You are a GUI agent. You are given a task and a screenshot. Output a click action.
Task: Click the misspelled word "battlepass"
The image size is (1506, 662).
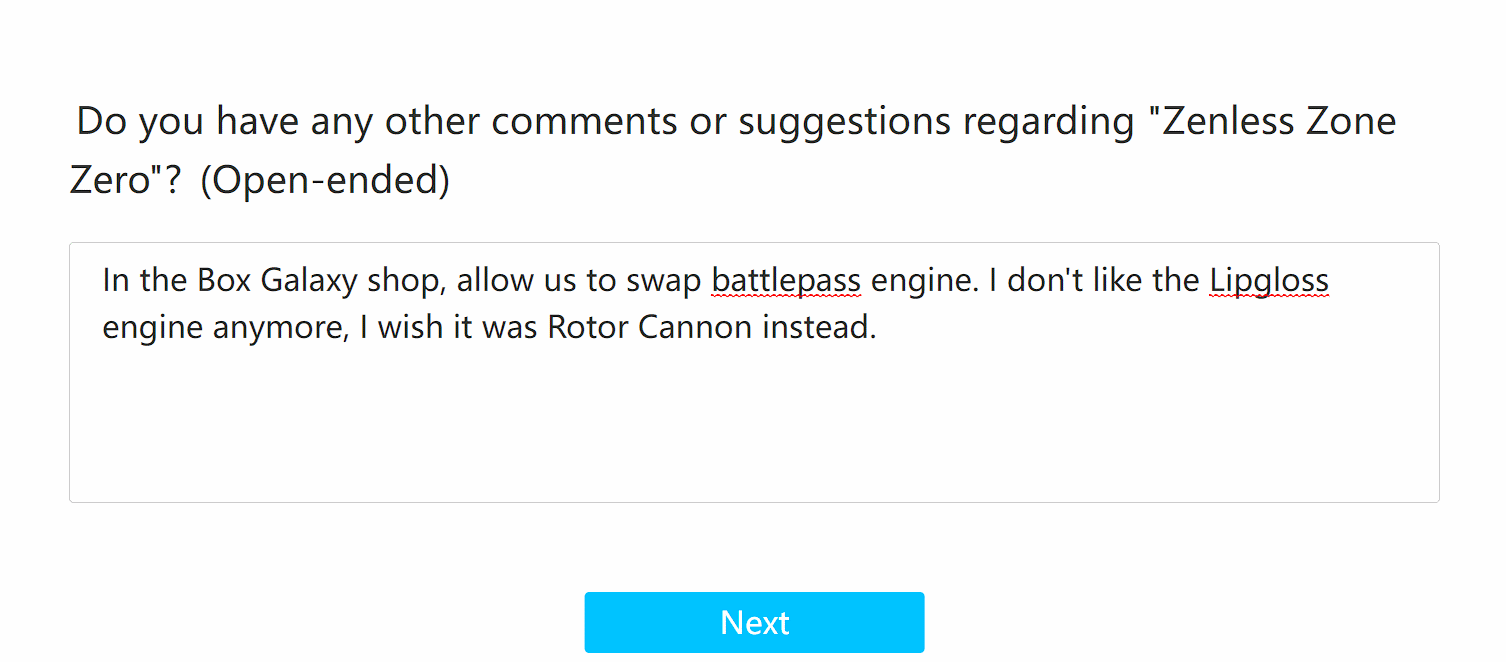786,281
